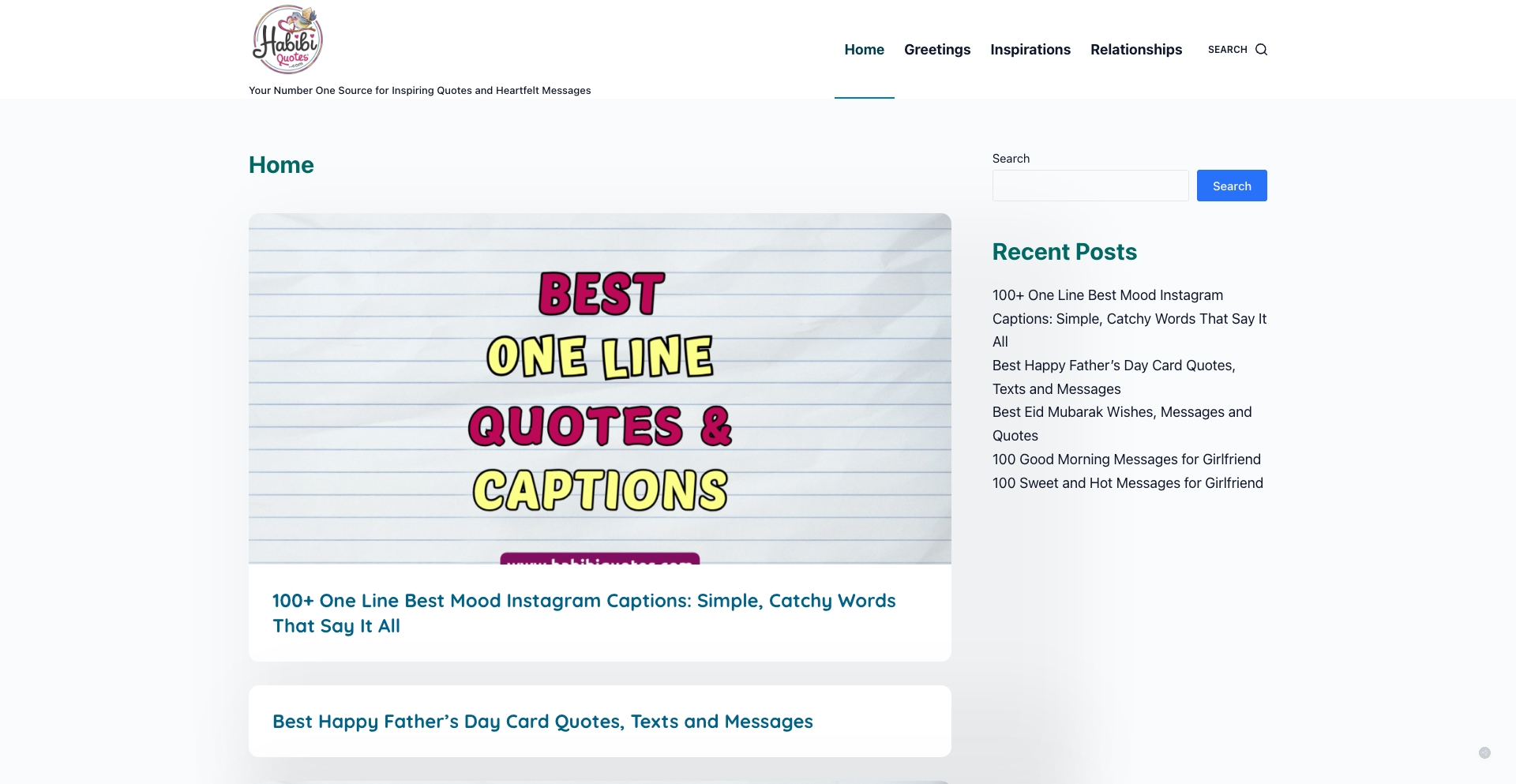
Task: Open Best Happy Father's Day Card Quotes post
Action: click(x=542, y=720)
